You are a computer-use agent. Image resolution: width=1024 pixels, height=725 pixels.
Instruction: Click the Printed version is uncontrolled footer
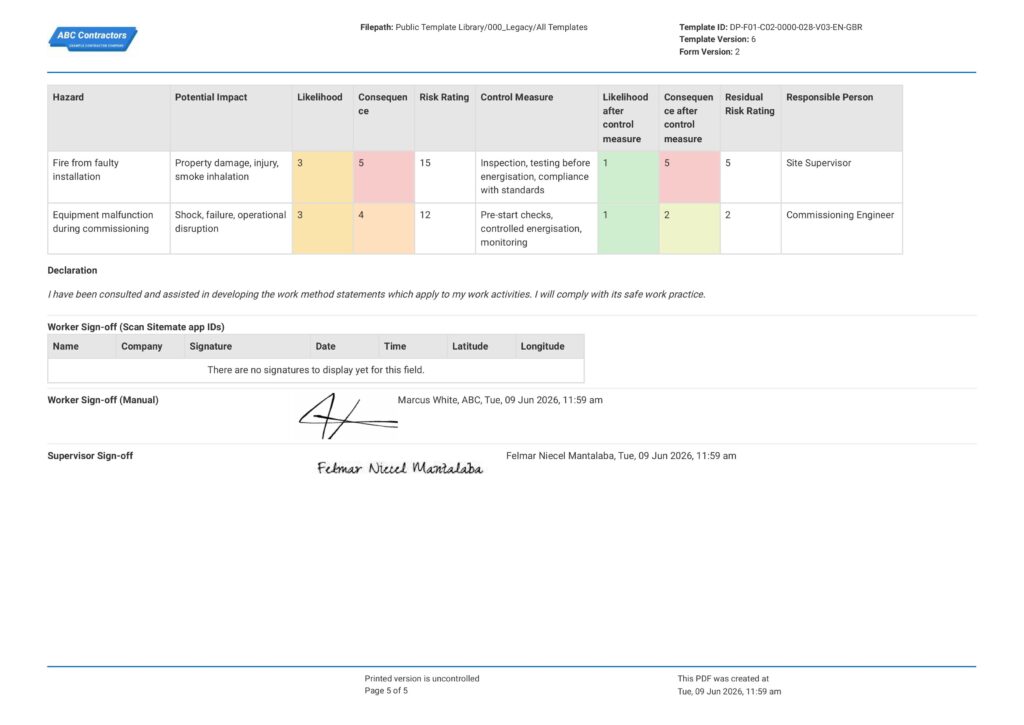[422, 679]
